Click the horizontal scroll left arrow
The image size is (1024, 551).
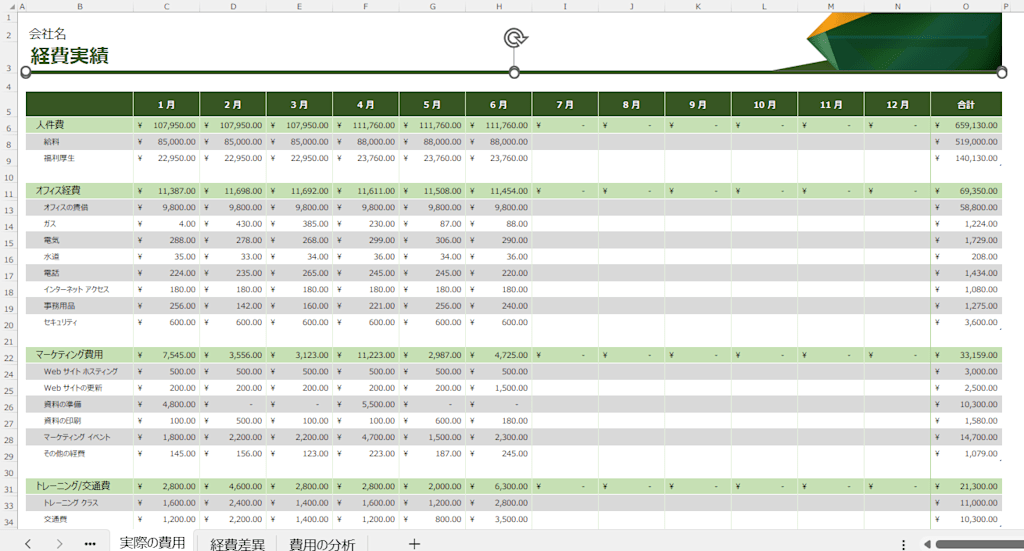(927, 544)
